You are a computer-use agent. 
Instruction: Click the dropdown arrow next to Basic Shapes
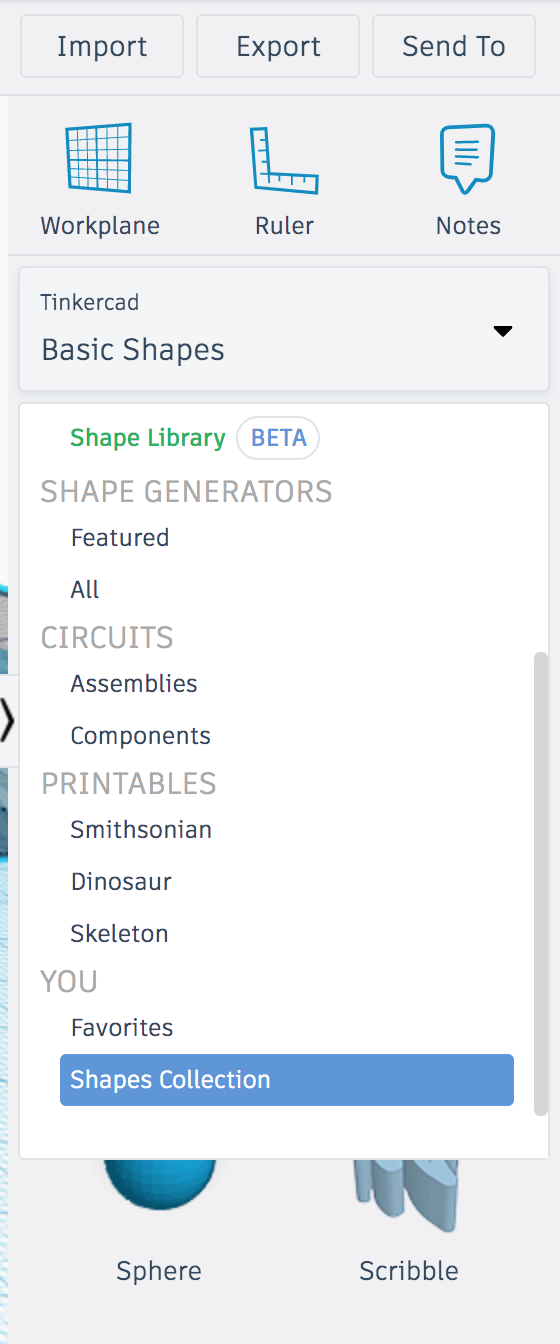(x=503, y=331)
